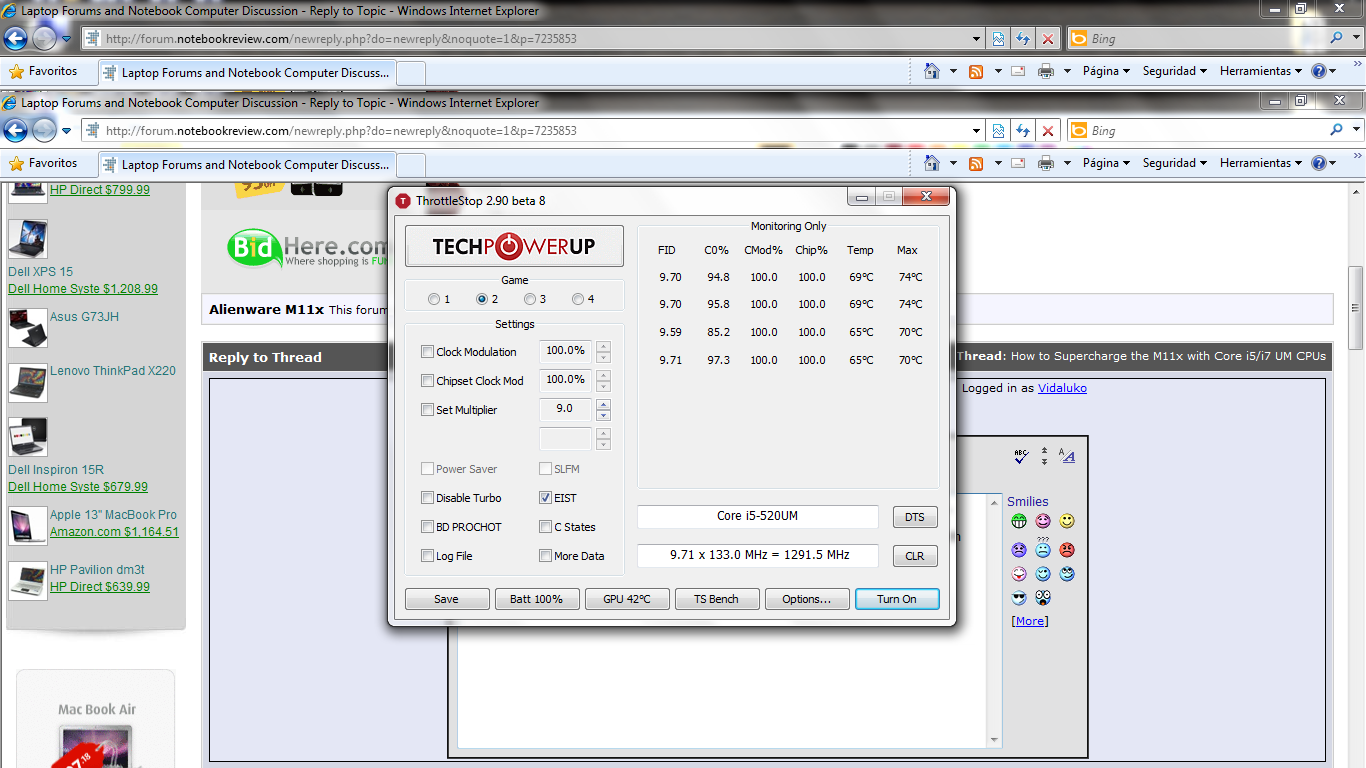Click the search magnifier in the lower Bing box
Viewport: 1366px width, 768px height.
(x=1337, y=130)
